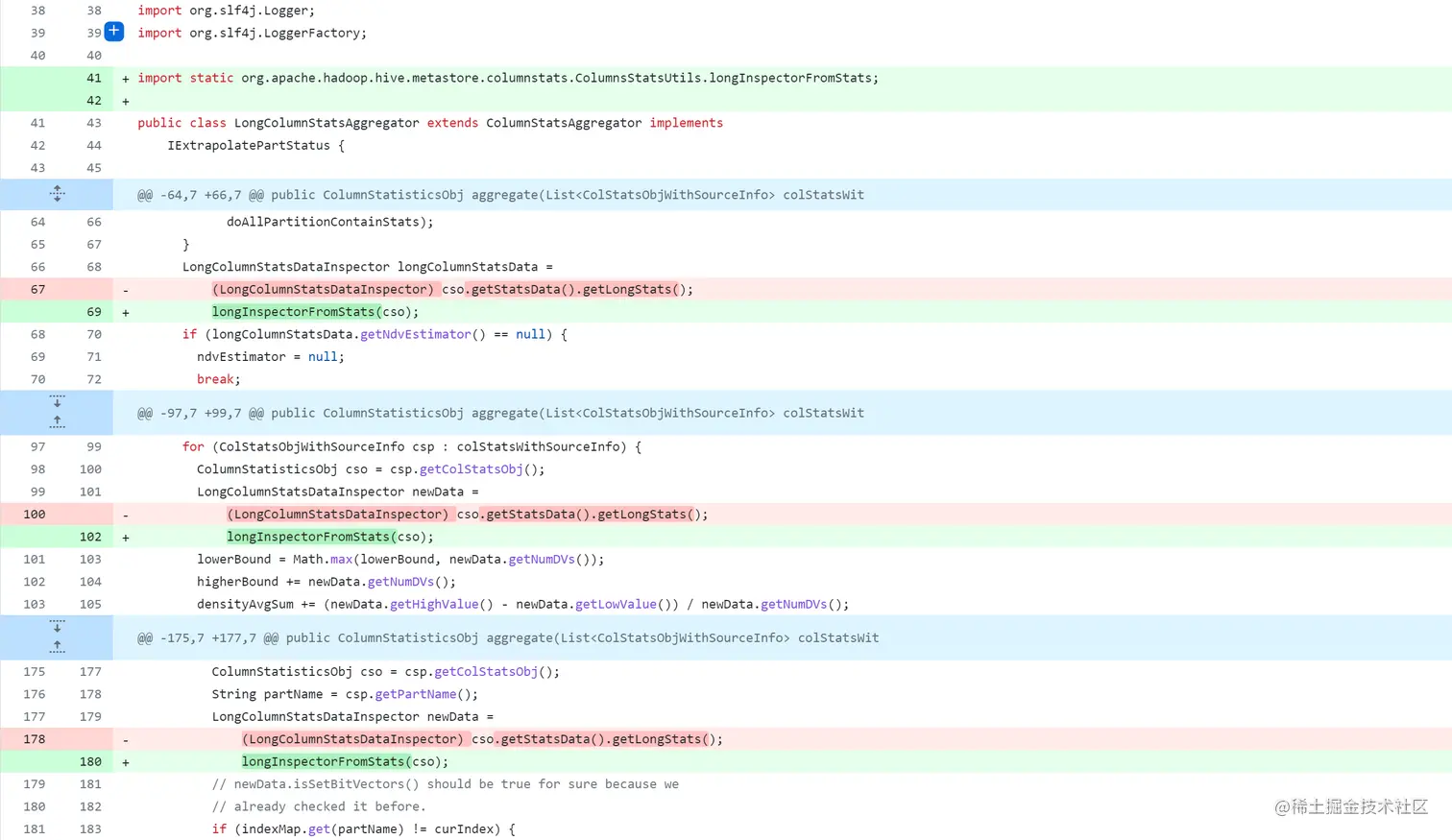
Task: Click the 'break;' statement line
Action: click(219, 379)
